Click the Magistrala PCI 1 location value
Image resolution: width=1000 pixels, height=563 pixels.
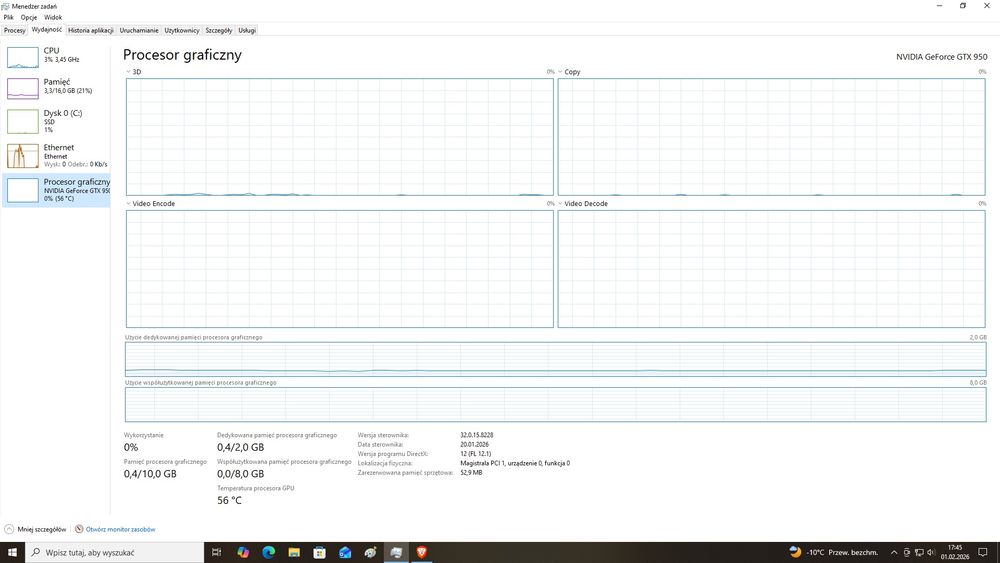pyautogui.click(x=515, y=464)
